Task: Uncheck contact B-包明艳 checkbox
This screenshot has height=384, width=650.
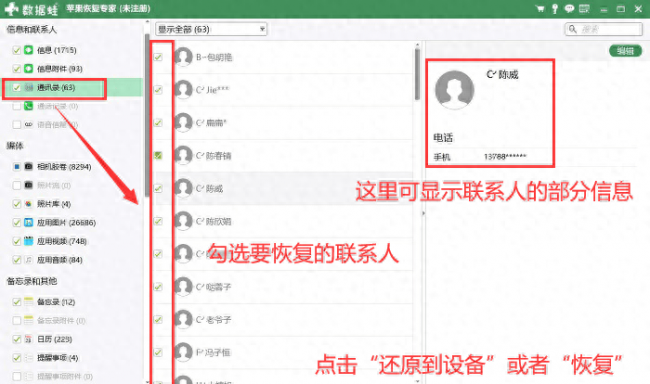Action: (x=158, y=57)
